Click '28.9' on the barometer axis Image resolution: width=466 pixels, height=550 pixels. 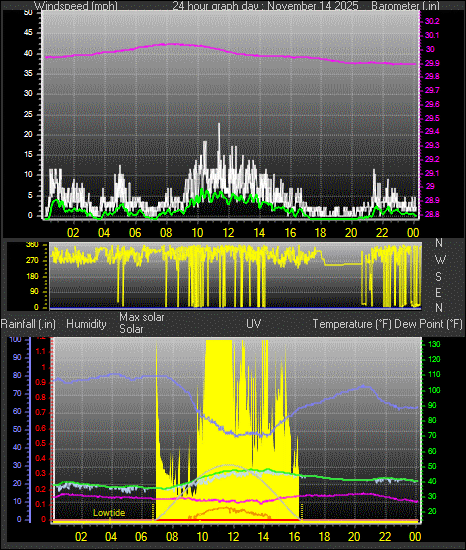point(432,200)
